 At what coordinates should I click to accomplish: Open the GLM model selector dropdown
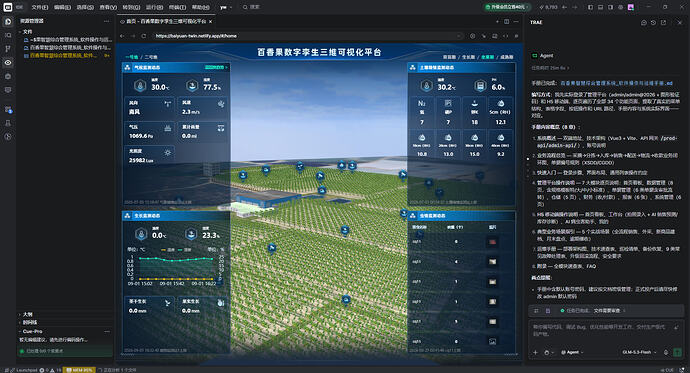639,352
